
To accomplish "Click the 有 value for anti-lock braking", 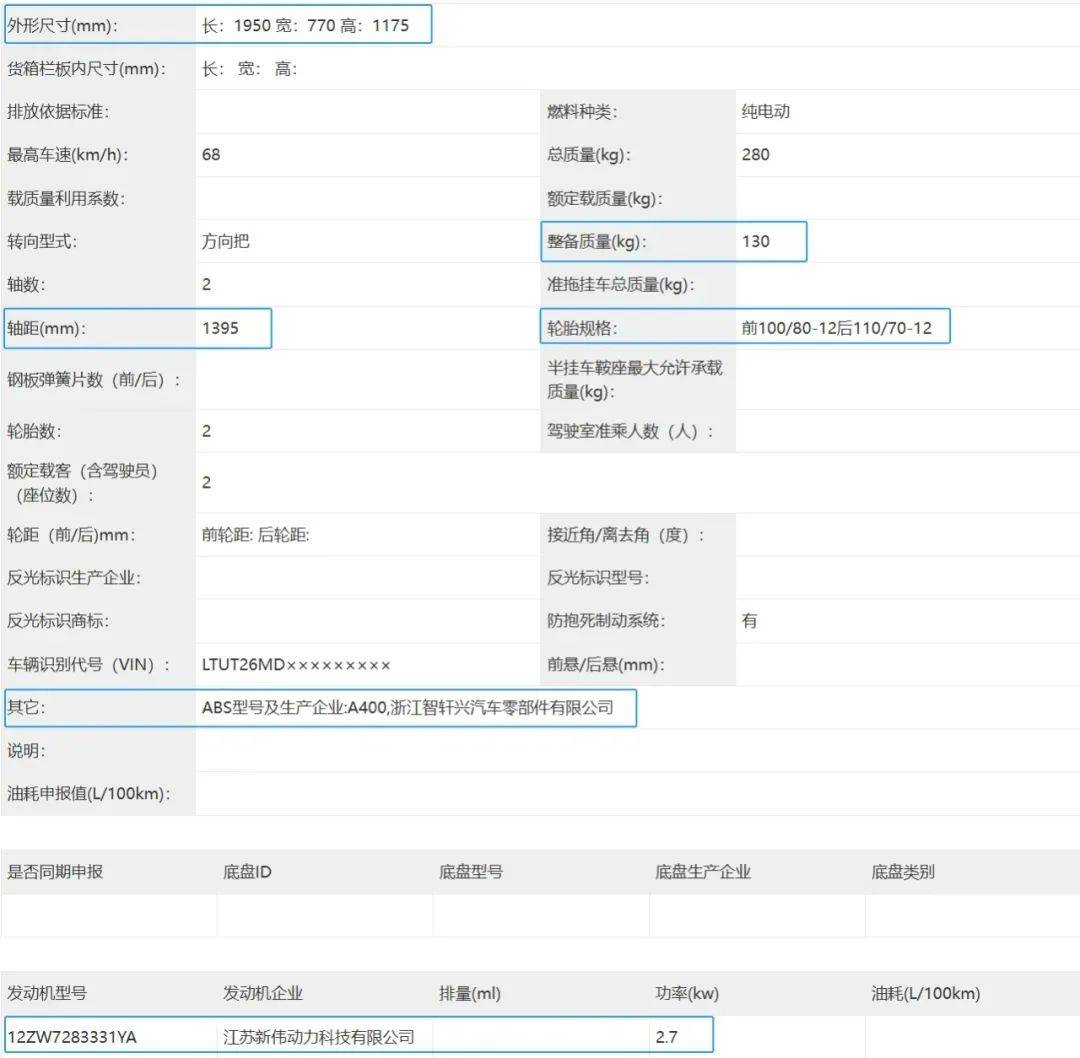I will tap(749, 621).
